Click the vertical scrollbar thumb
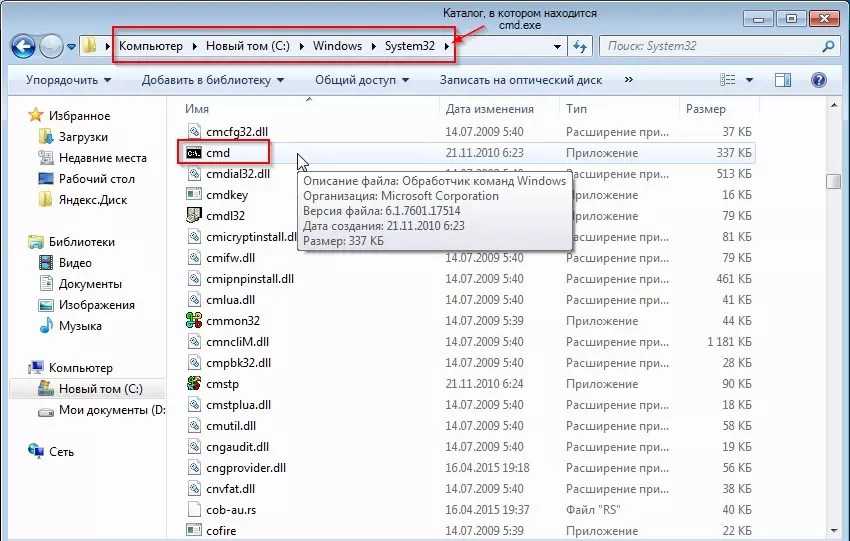Screen dimensions: 850x541 (832, 181)
